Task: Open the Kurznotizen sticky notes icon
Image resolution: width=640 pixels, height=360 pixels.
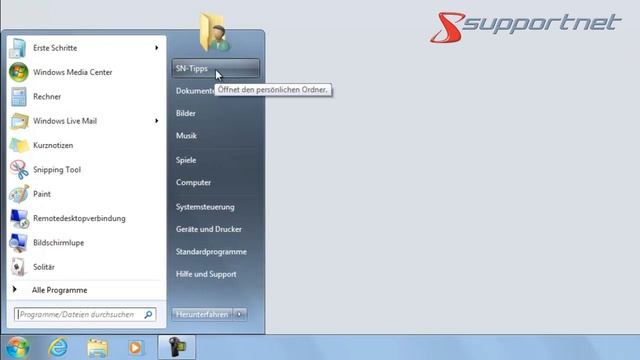Action: [19, 145]
